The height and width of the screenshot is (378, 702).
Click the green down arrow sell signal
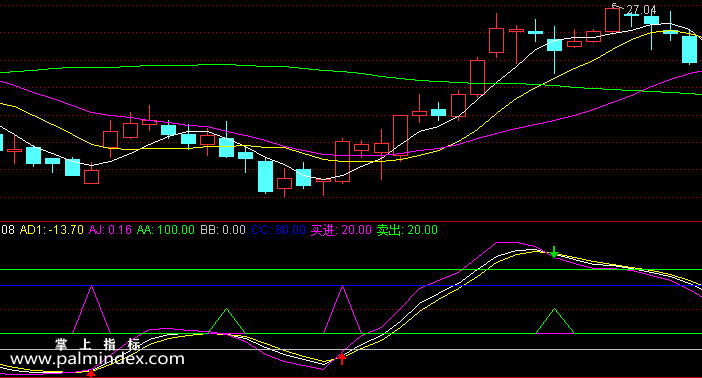pyautogui.click(x=554, y=252)
